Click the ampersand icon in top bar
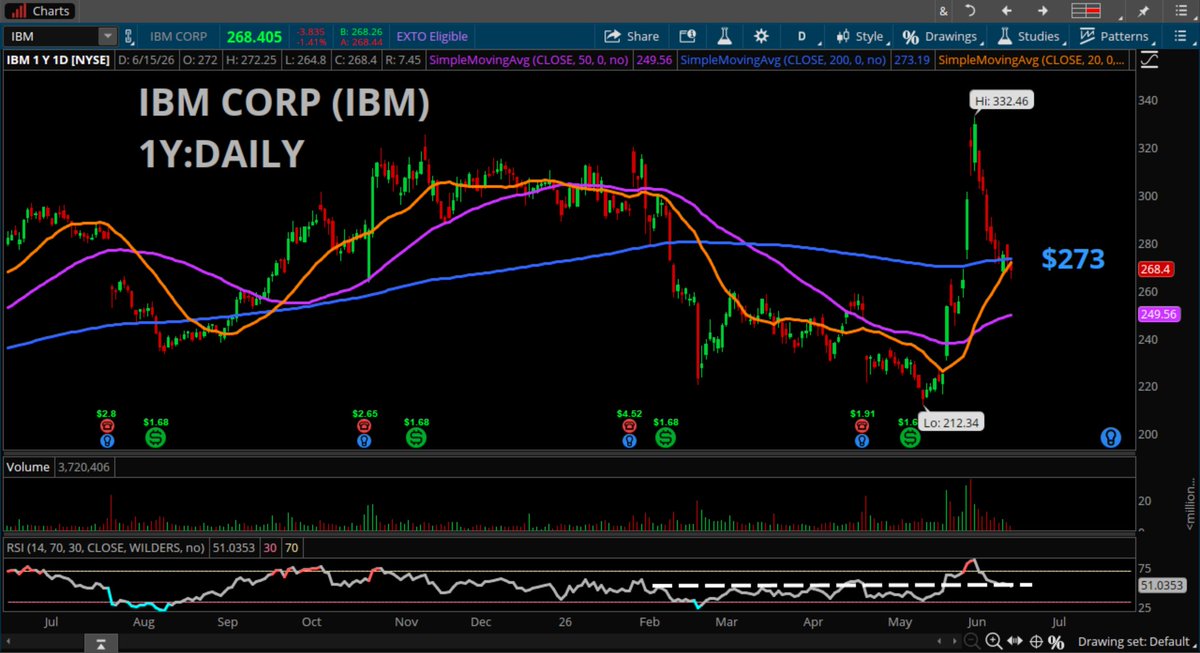The height and width of the screenshot is (653, 1200). [x=942, y=11]
